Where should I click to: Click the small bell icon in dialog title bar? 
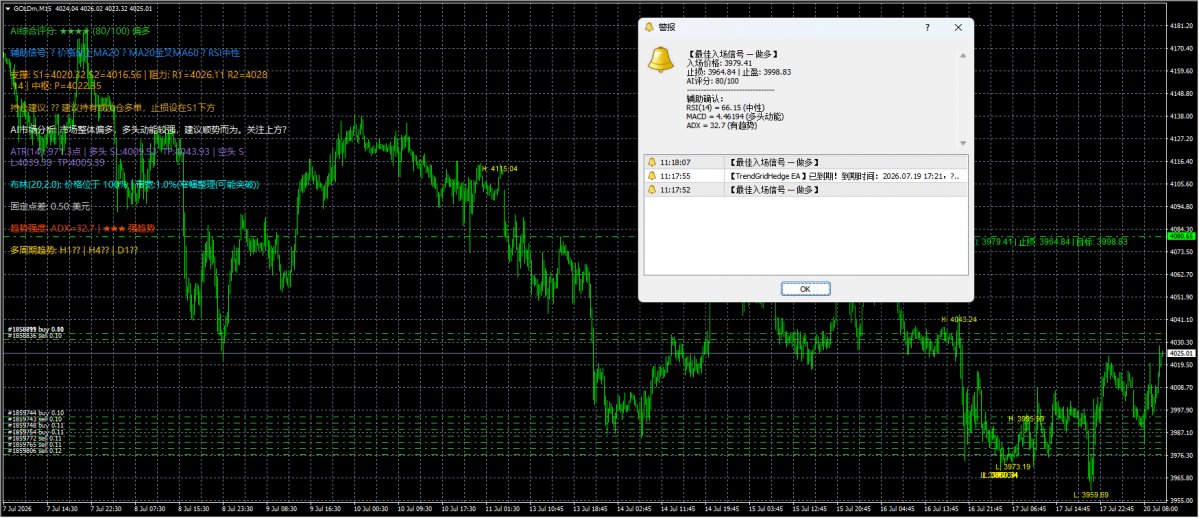coord(649,28)
